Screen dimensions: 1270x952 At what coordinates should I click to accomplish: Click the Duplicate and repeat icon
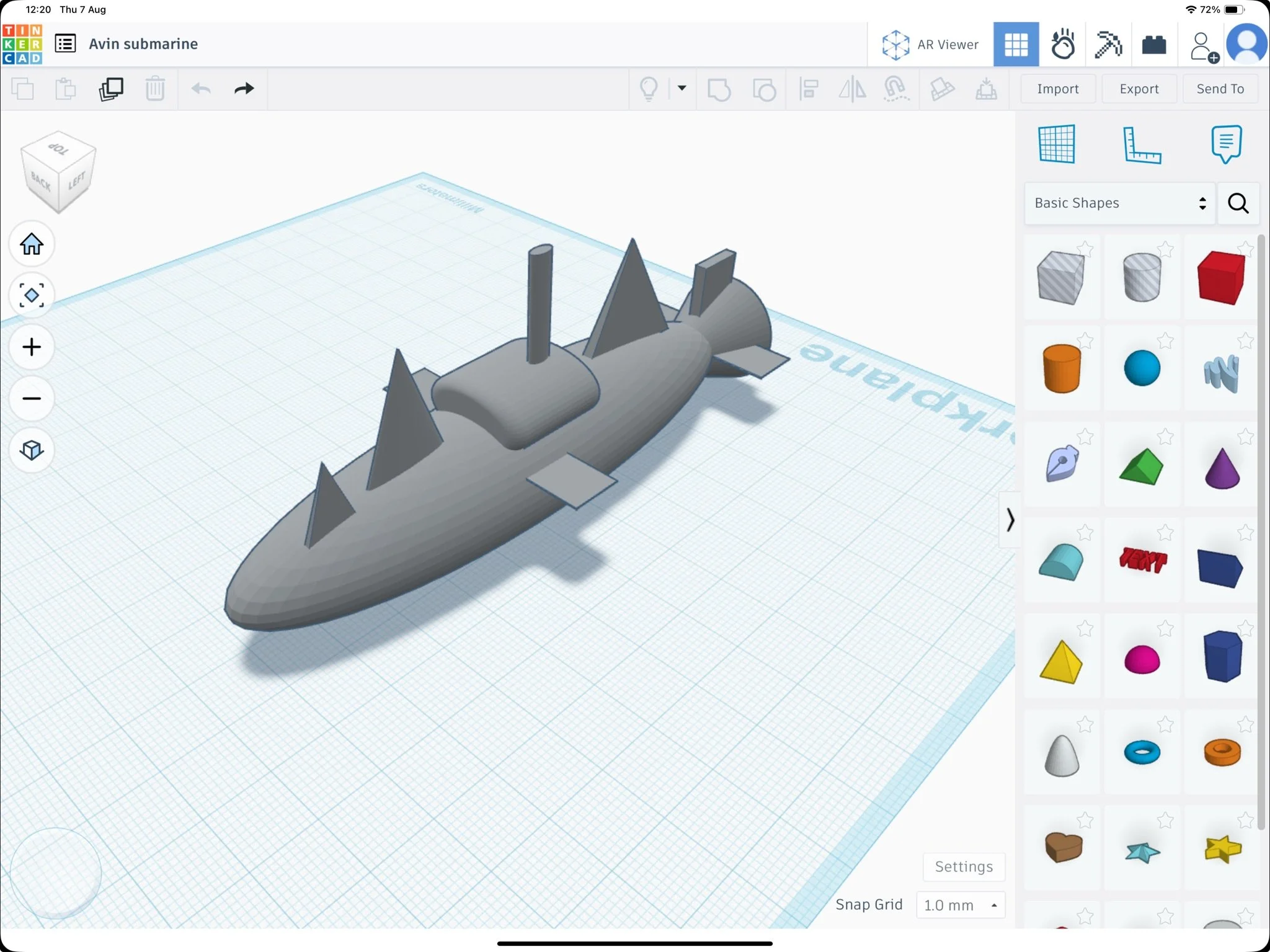(x=111, y=89)
